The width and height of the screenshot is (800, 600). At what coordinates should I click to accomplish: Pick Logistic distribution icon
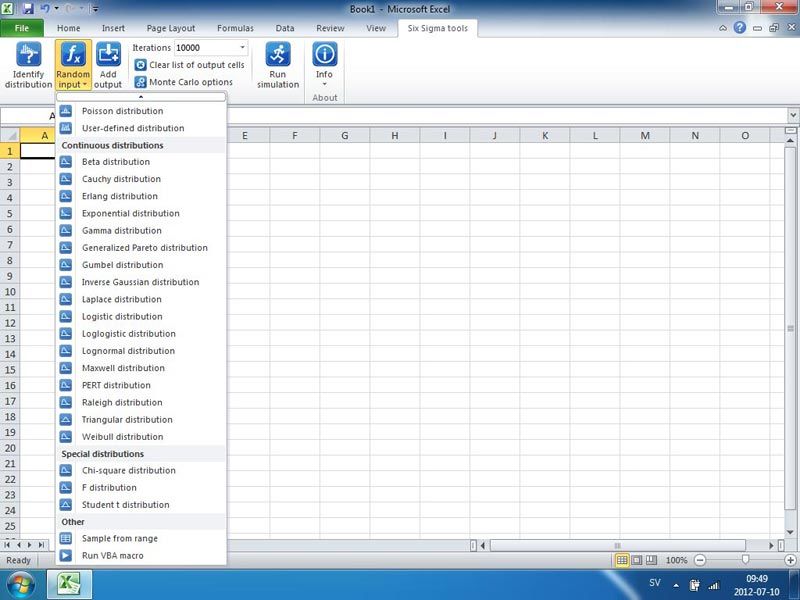(x=65, y=316)
